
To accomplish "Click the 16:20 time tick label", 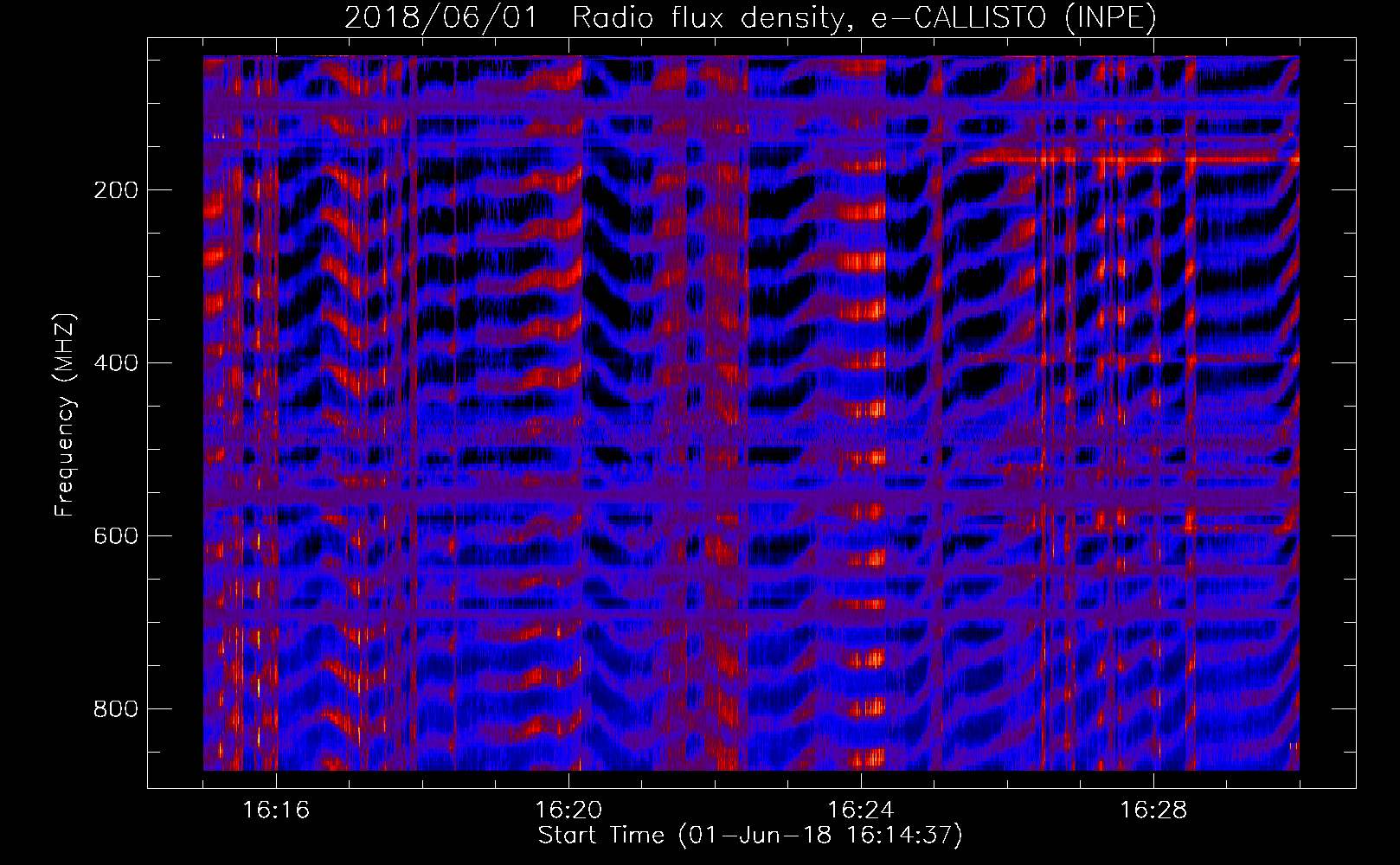I will pos(568,811).
